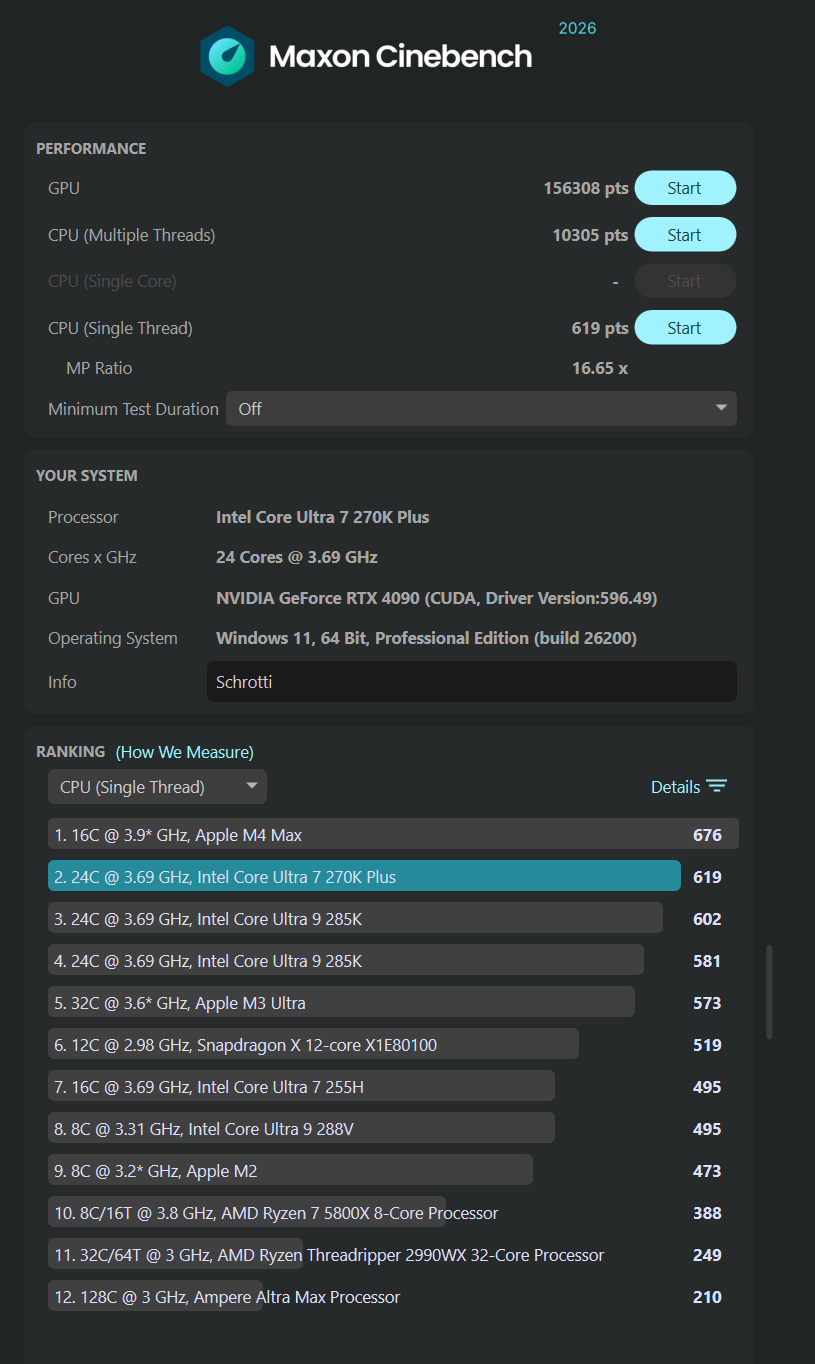The image size is (815, 1364).
Task: Click the processor name in Your System
Action: [x=322, y=517]
